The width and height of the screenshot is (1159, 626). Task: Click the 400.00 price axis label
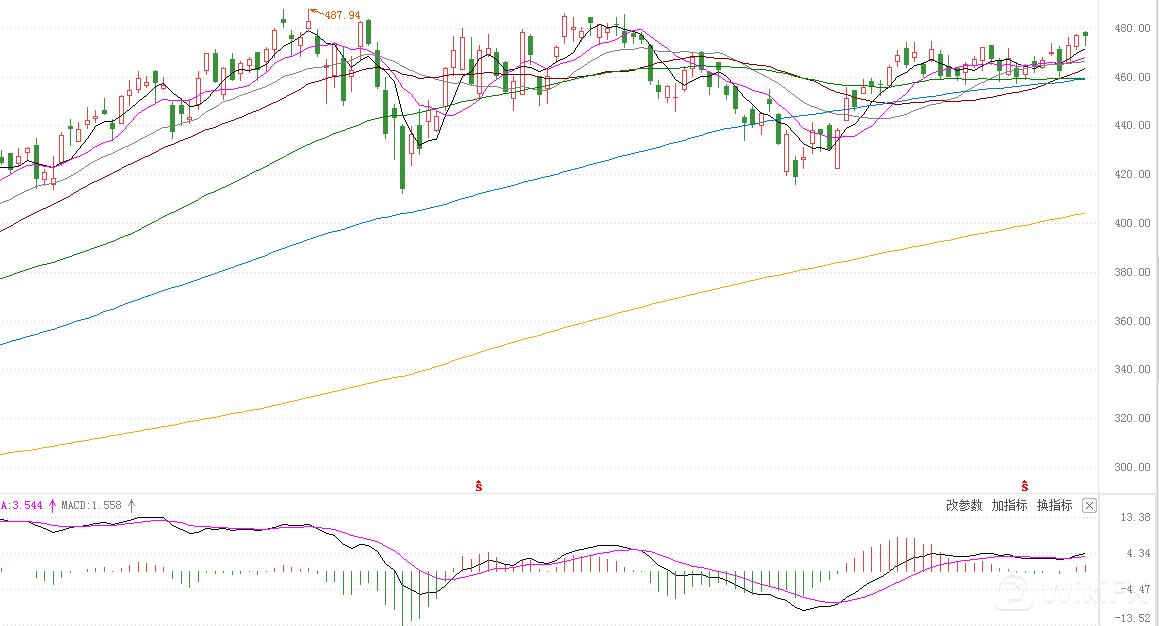point(1129,224)
